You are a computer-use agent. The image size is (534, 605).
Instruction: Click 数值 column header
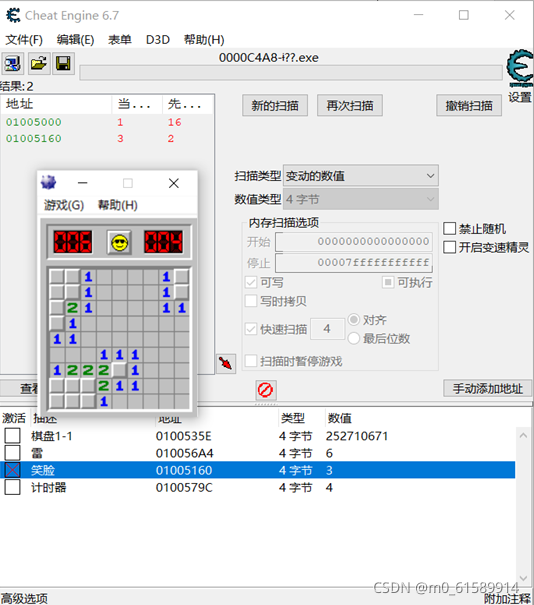pyautogui.click(x=340, y=418)
